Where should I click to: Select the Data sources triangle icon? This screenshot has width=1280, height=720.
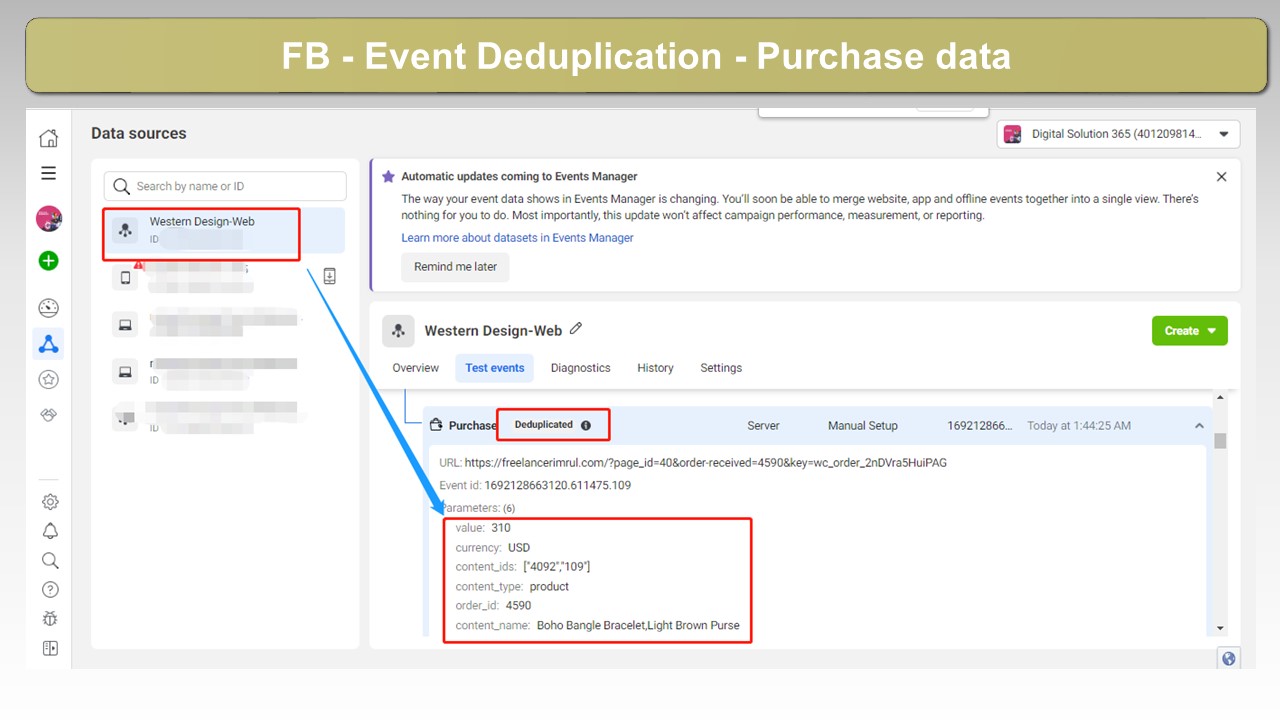48,344
